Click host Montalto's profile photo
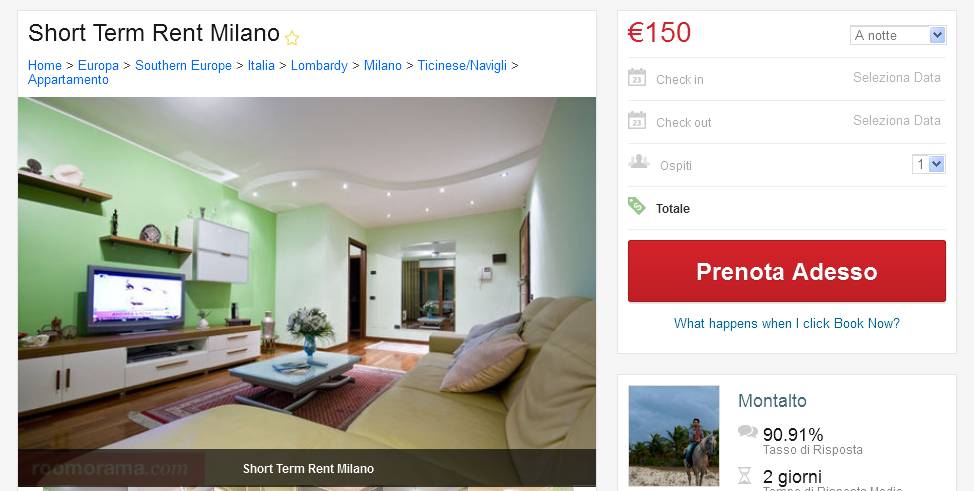 click(674, 436)
